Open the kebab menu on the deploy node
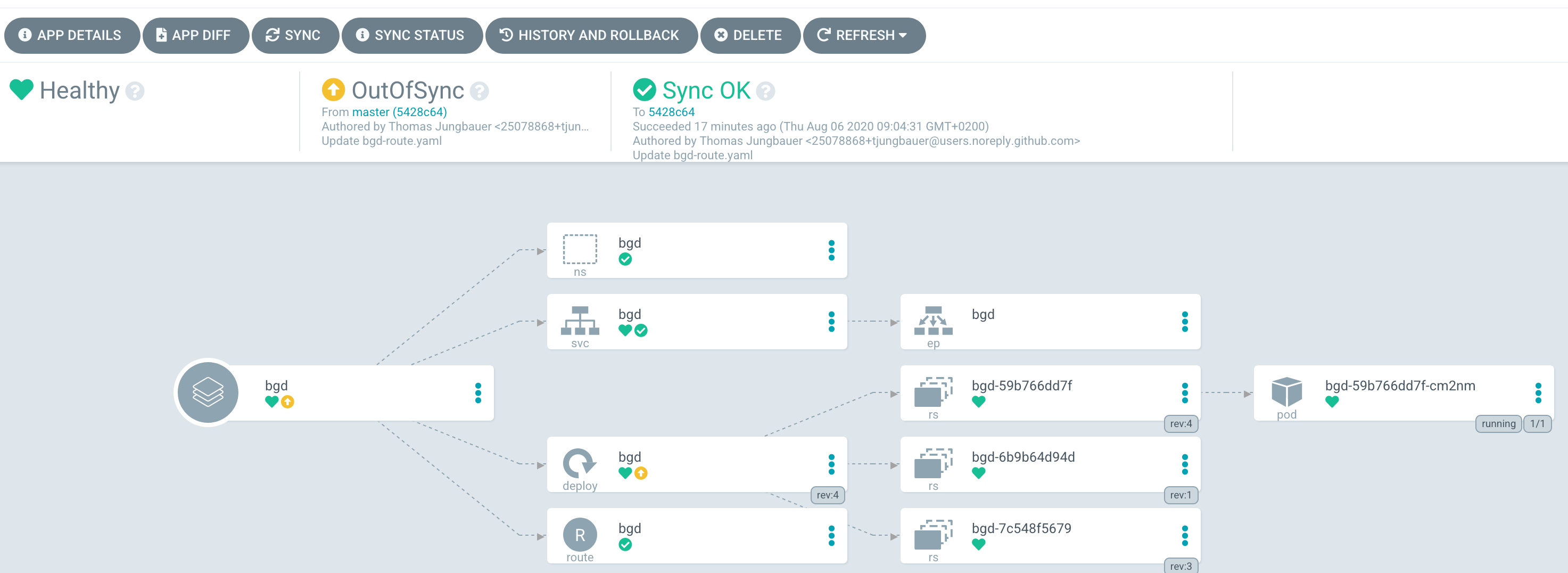 pos(831,464)
